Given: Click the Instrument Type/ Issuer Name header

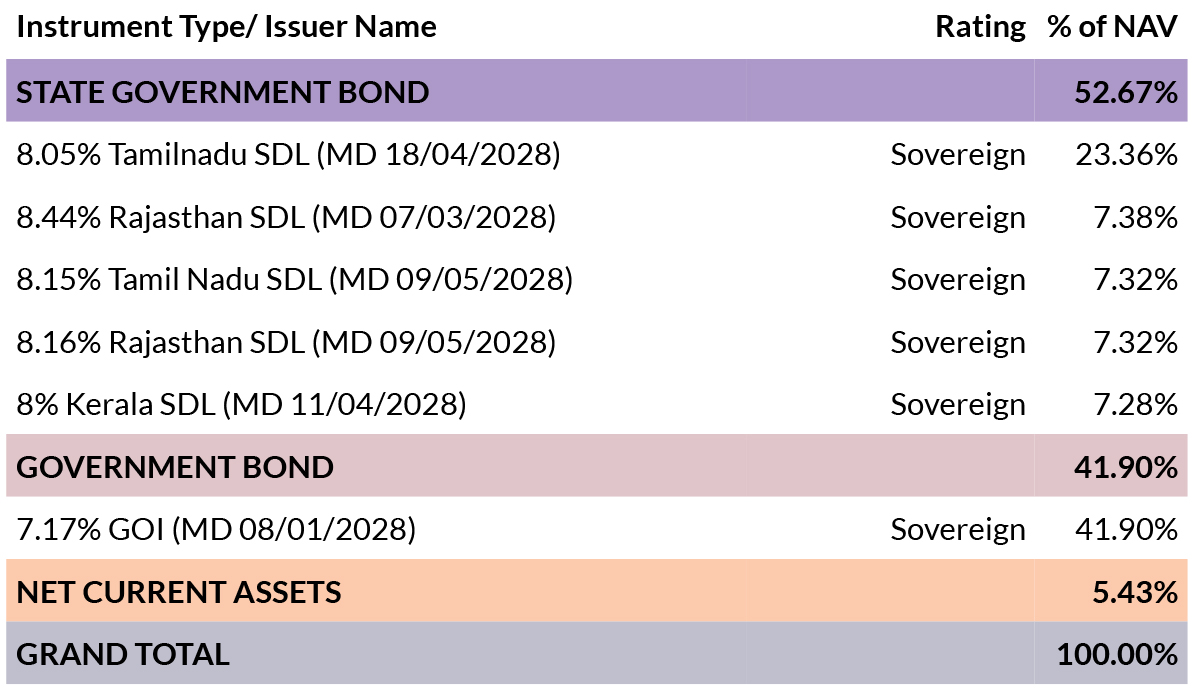Looking at the screenshot, I should [x=226, y=27].
